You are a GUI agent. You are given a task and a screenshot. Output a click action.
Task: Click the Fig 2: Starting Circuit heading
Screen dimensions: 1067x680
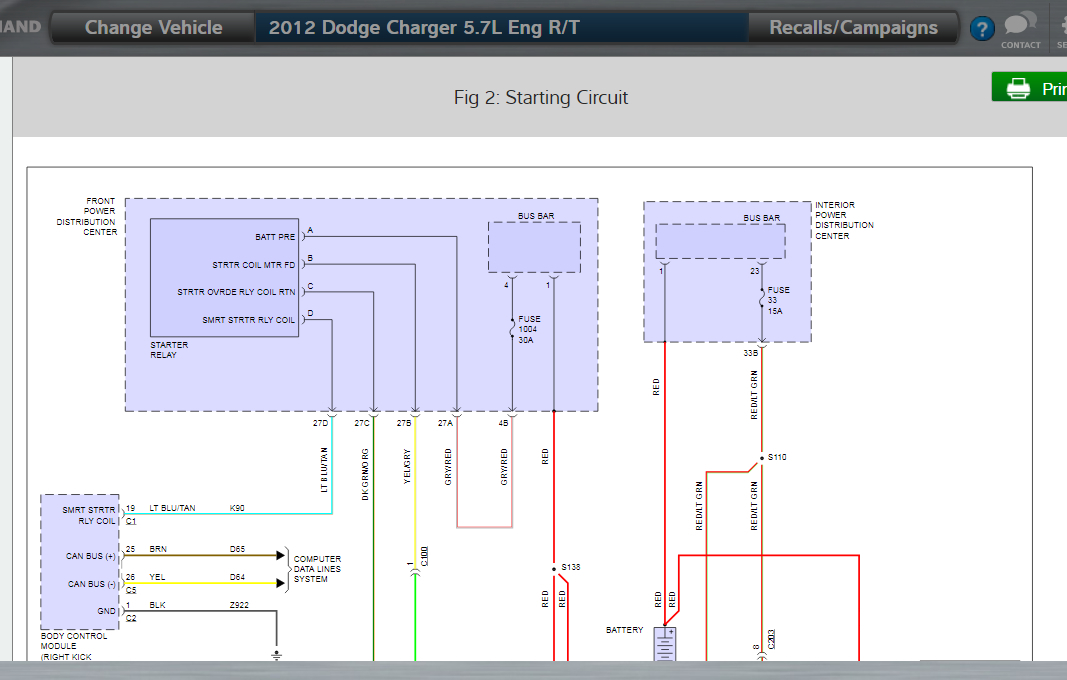(x=541, y=97)
